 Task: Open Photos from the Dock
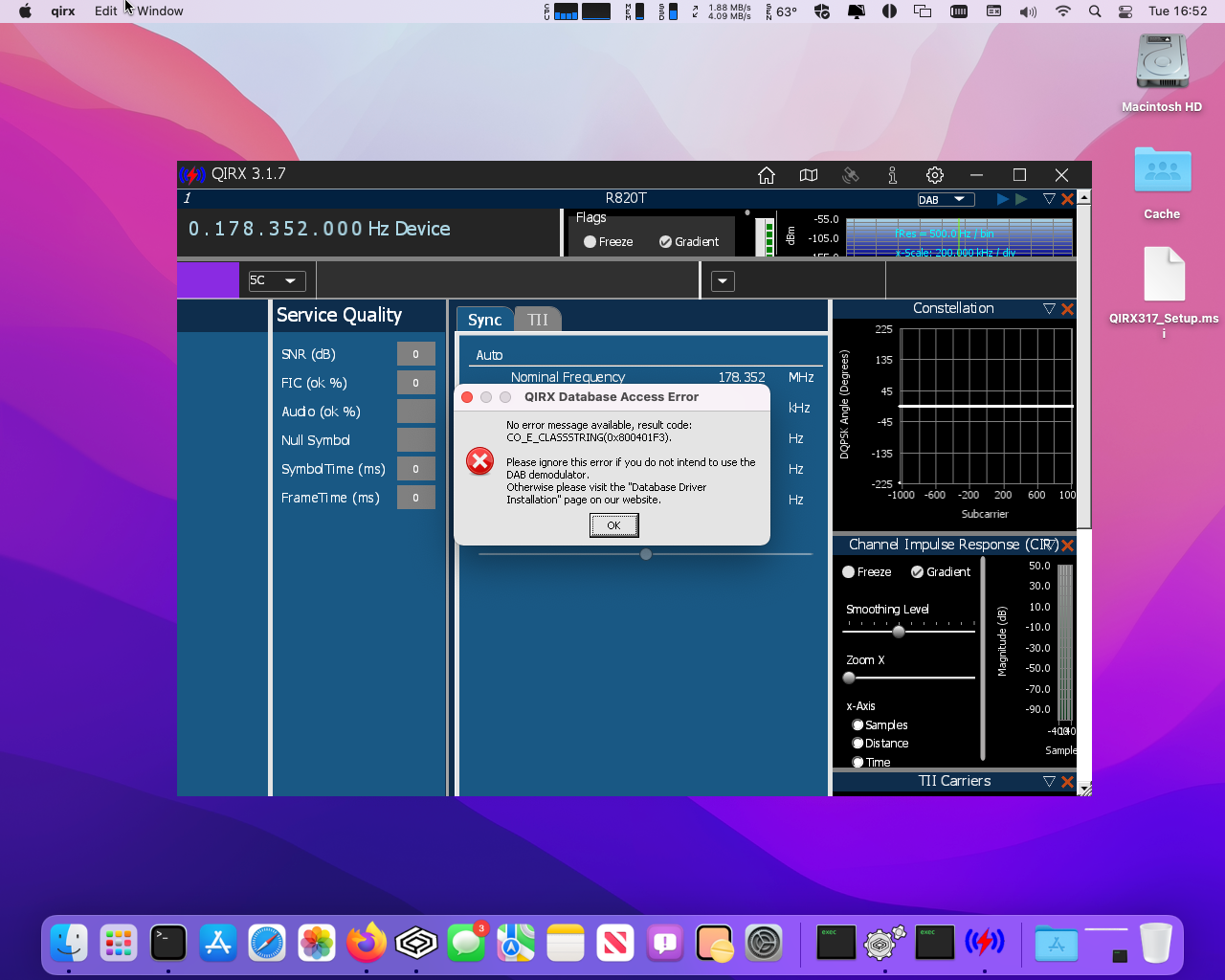317,944
